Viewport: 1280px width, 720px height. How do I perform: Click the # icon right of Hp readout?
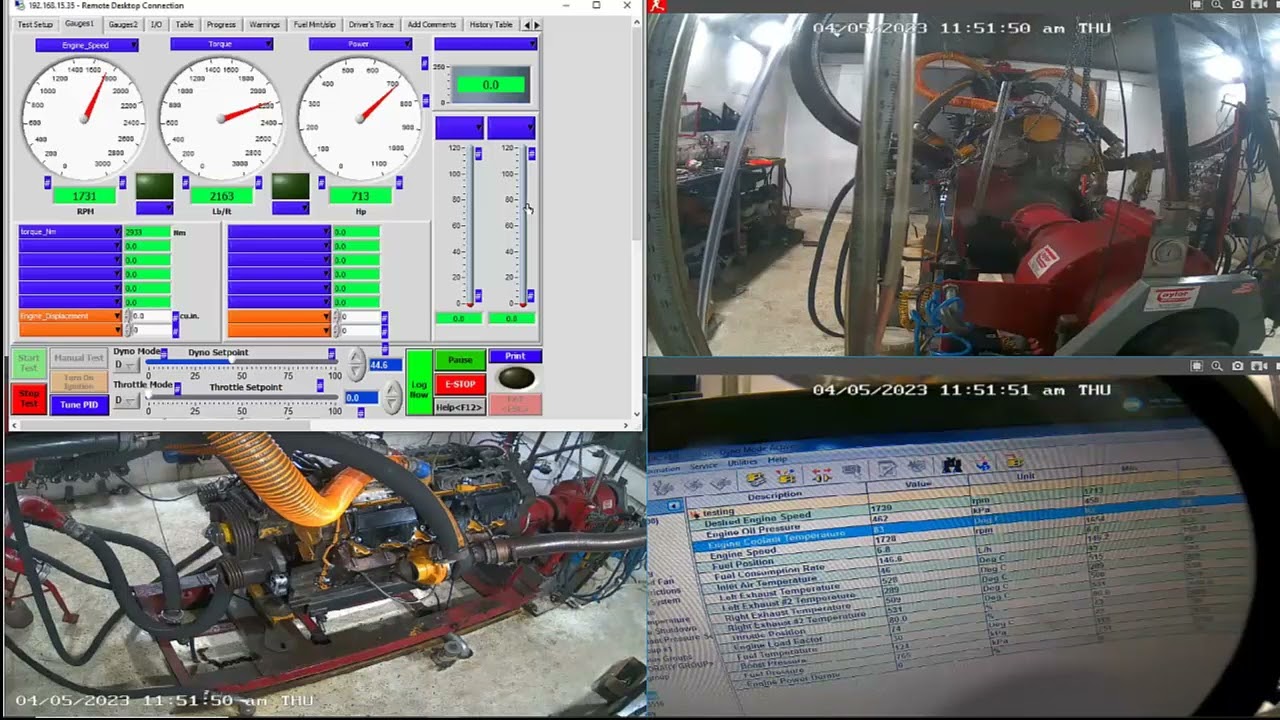pyautogui.click(x=399, y=182)
